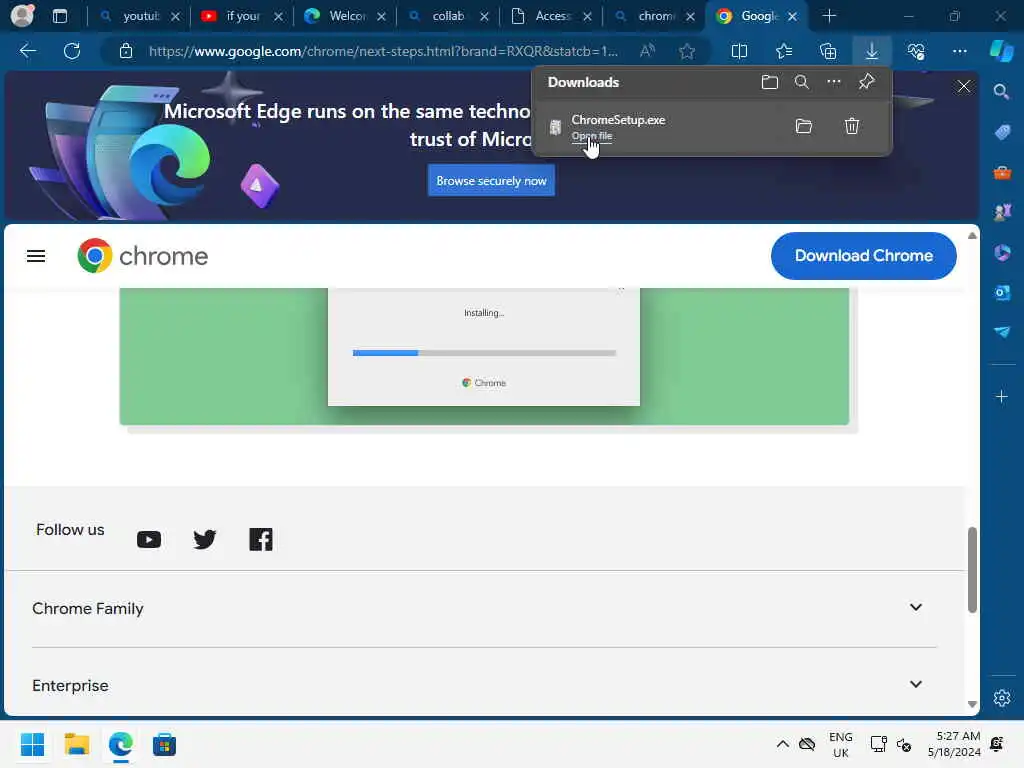Image resolution: width=1024 pixels, height=768 pixels.
Task: Search downloads with magnifier icon
Action: (x=802, y=82)
